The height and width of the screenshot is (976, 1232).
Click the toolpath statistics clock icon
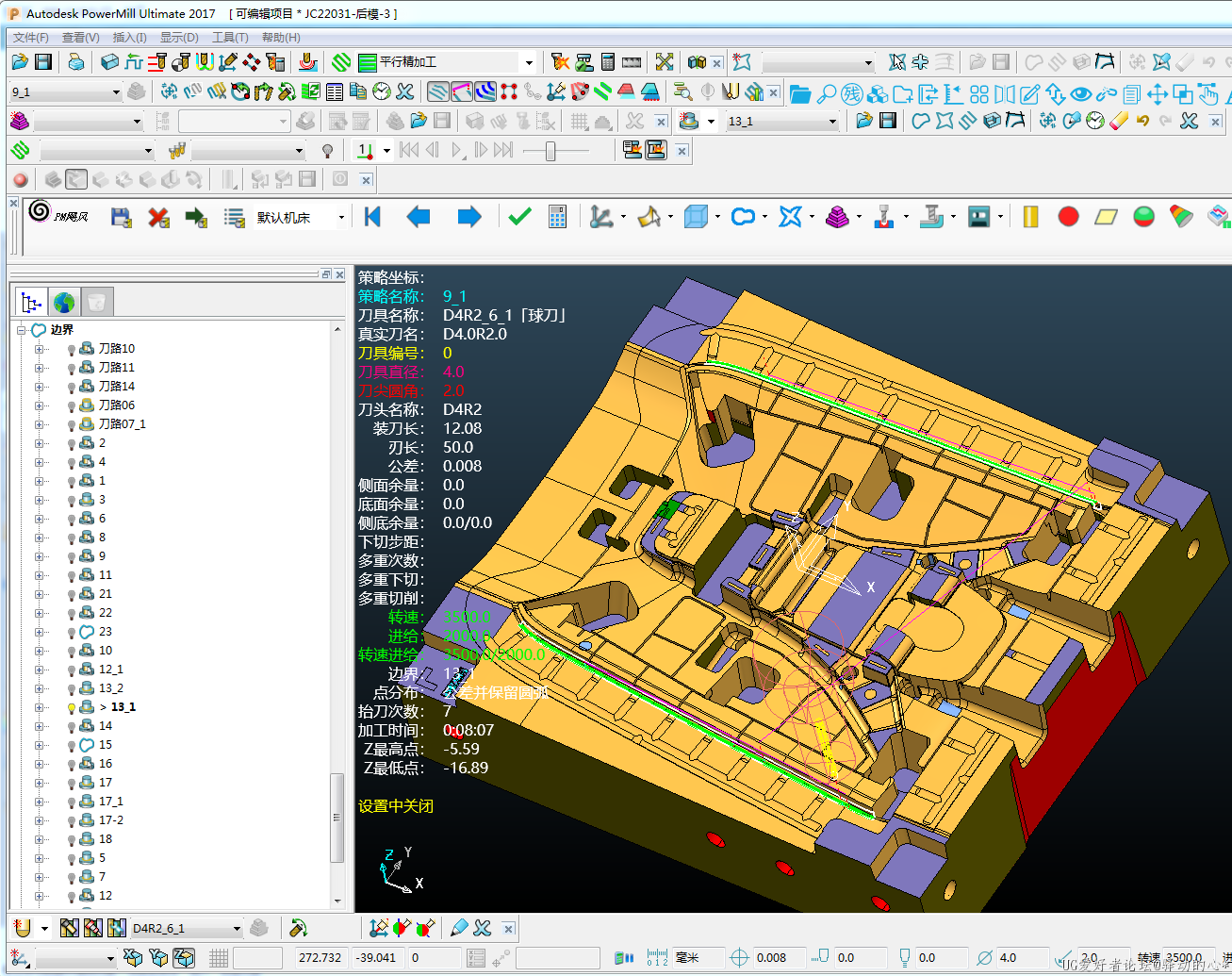point(382,91)
